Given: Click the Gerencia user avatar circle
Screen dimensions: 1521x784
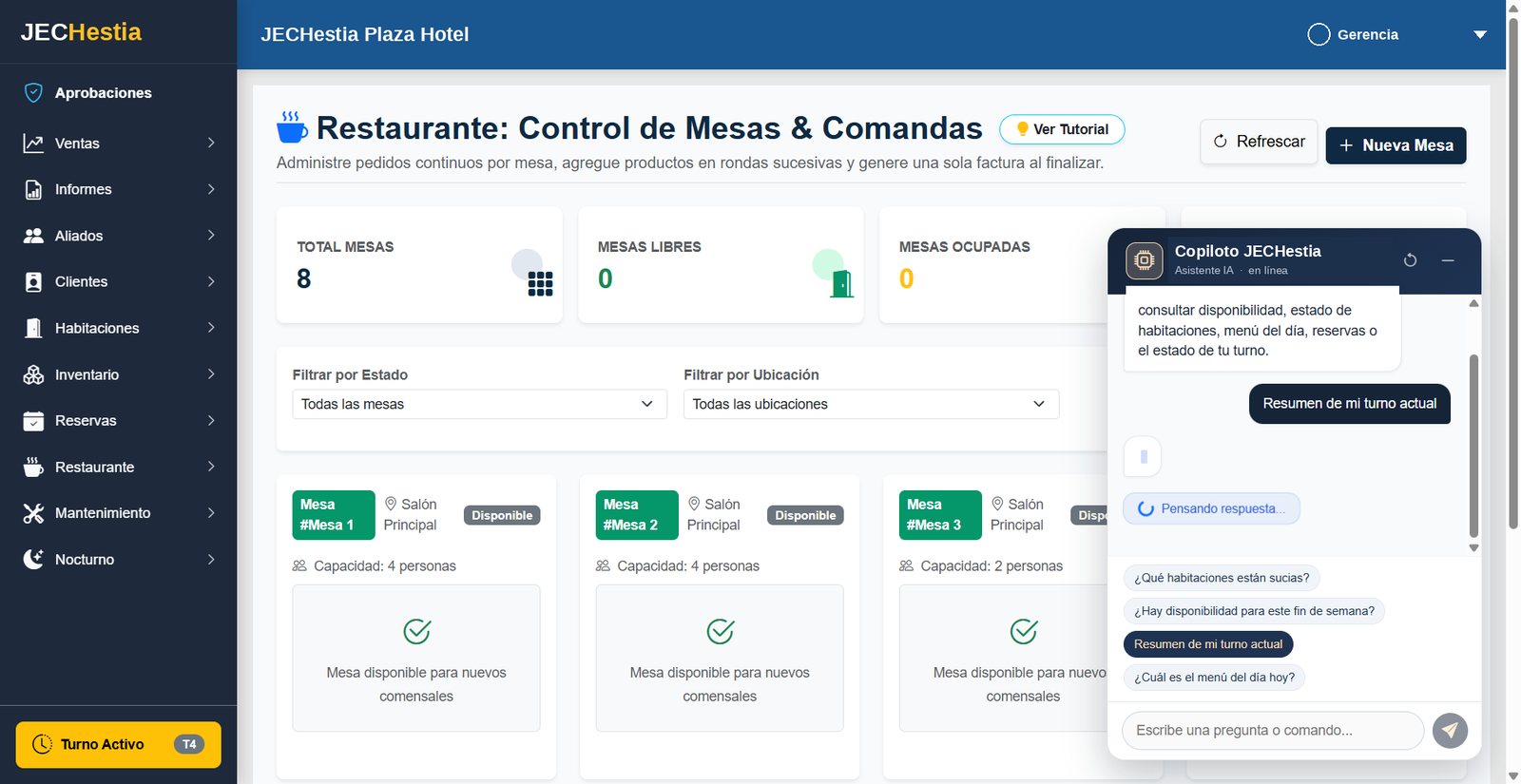Looking at the screenshot, I should (1319, 34).
